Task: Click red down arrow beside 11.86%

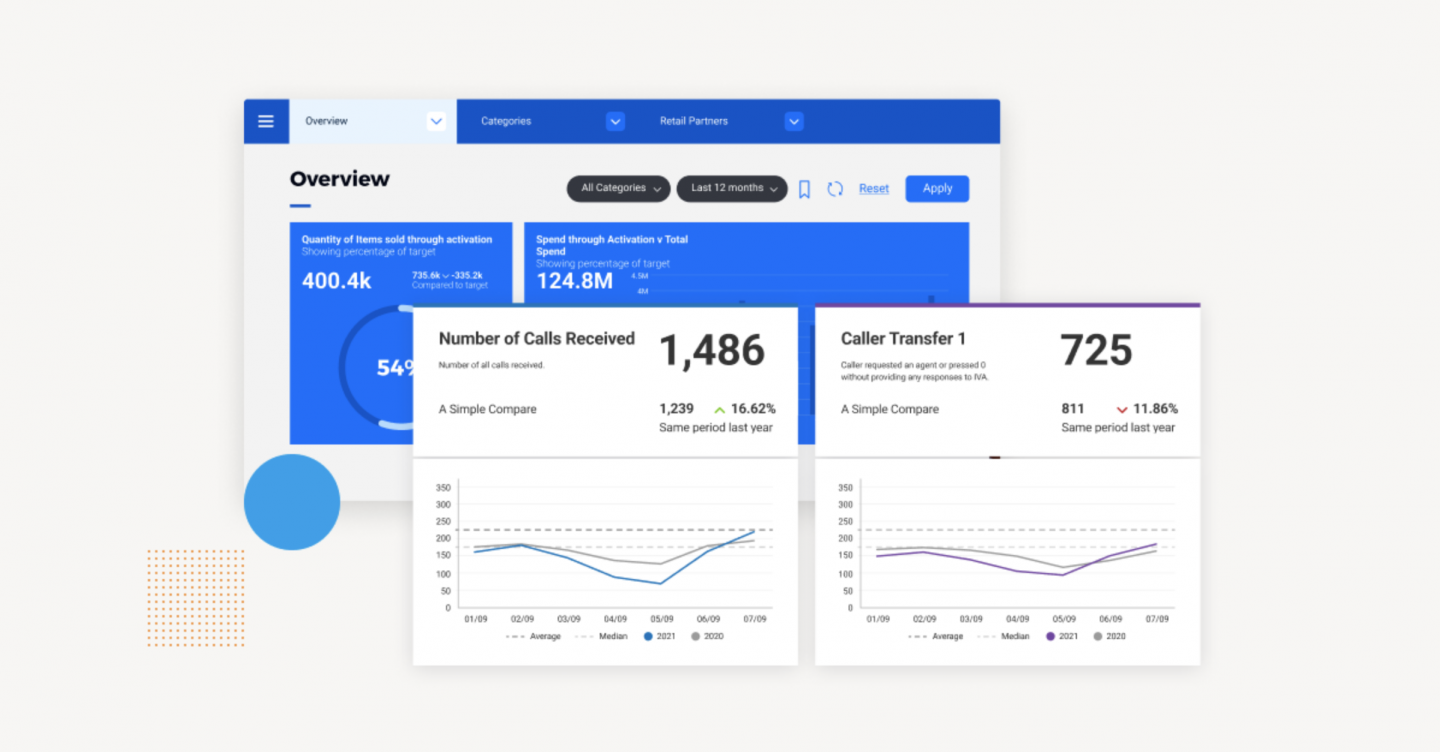Action: 1121,409
